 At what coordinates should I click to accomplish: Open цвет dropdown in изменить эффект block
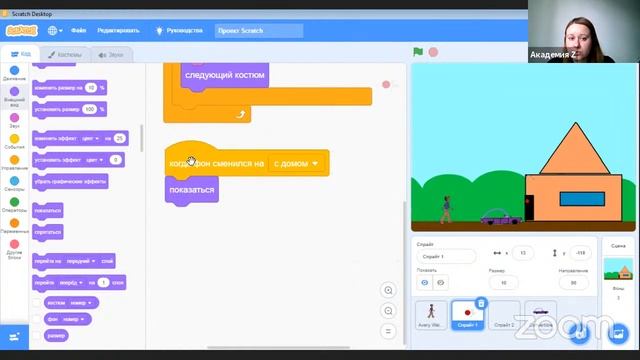90,138
